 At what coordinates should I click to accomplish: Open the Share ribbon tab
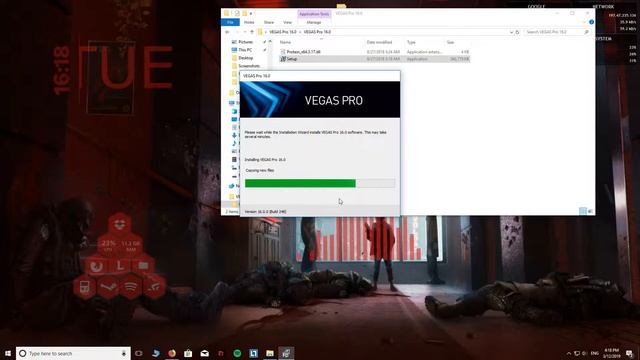269,22
